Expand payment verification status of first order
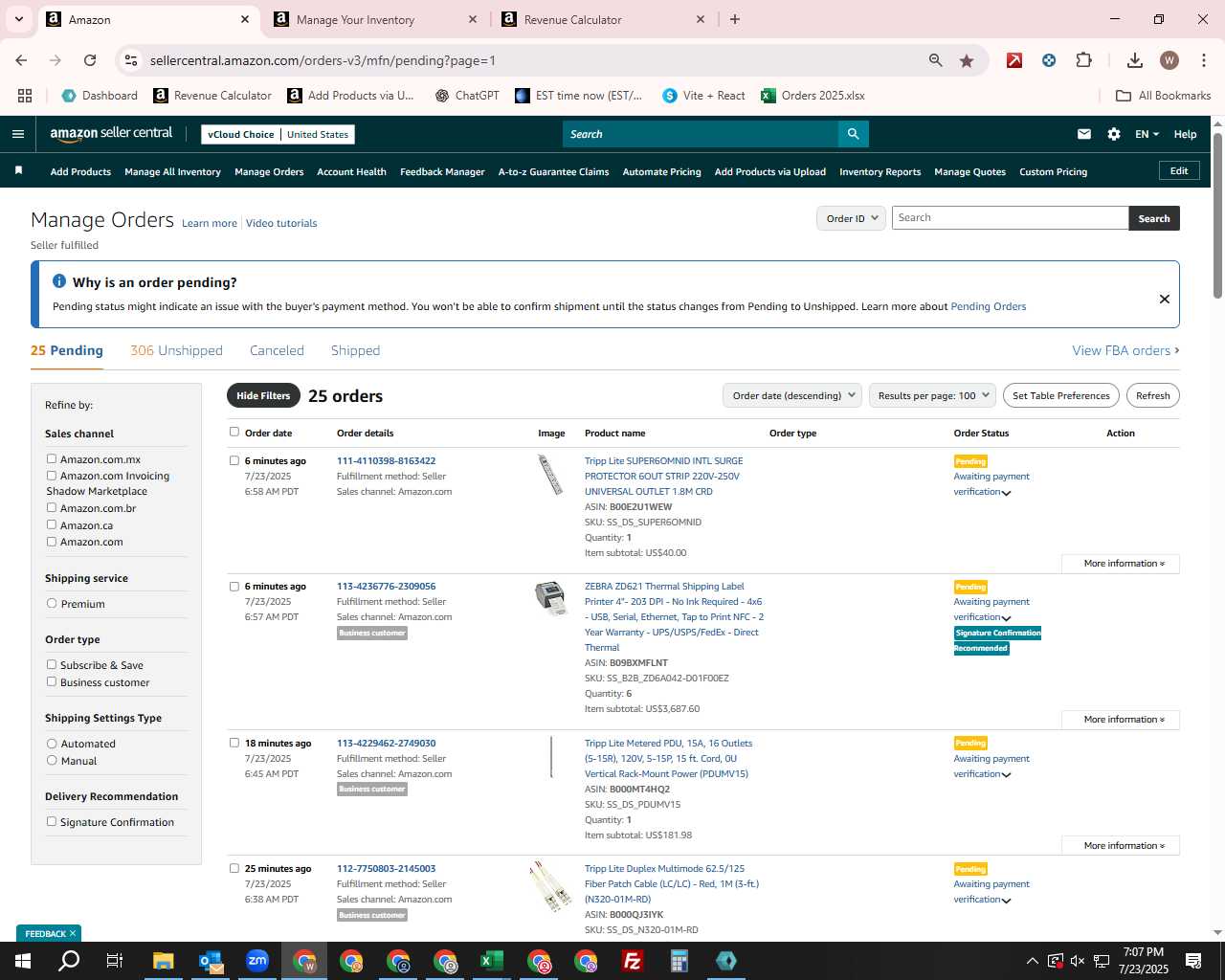Screen dimensions: 1225x980 pyautogui.click(x=1006, y=493)
